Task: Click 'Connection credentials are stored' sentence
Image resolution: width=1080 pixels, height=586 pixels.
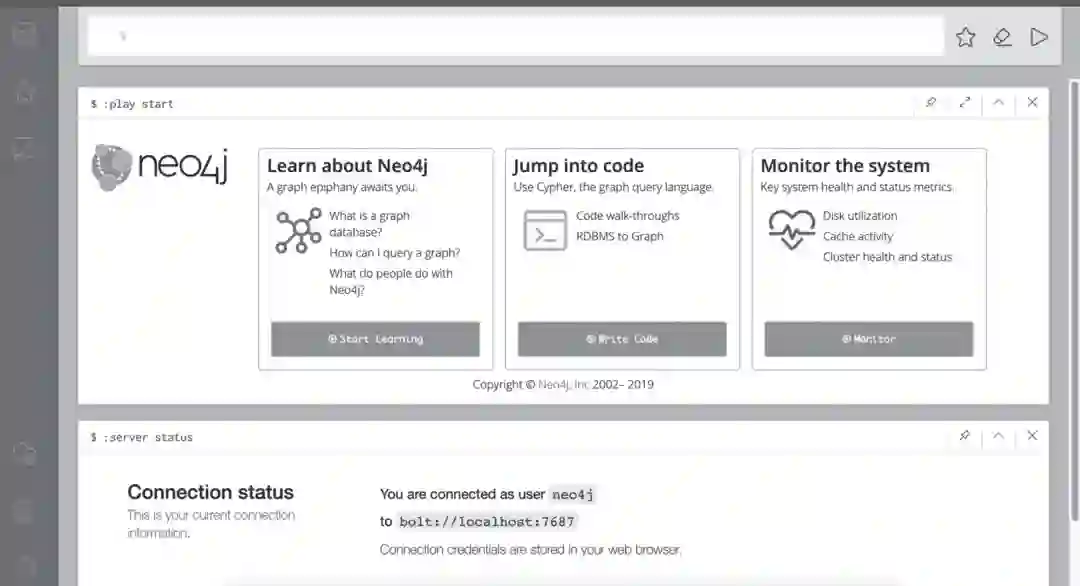Action: click(x=530, y=550)
